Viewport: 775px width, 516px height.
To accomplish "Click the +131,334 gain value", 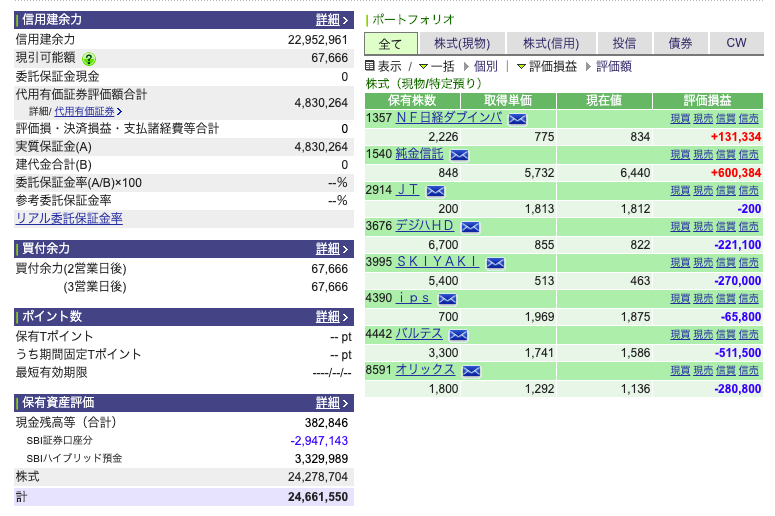I will pos(735,137).
